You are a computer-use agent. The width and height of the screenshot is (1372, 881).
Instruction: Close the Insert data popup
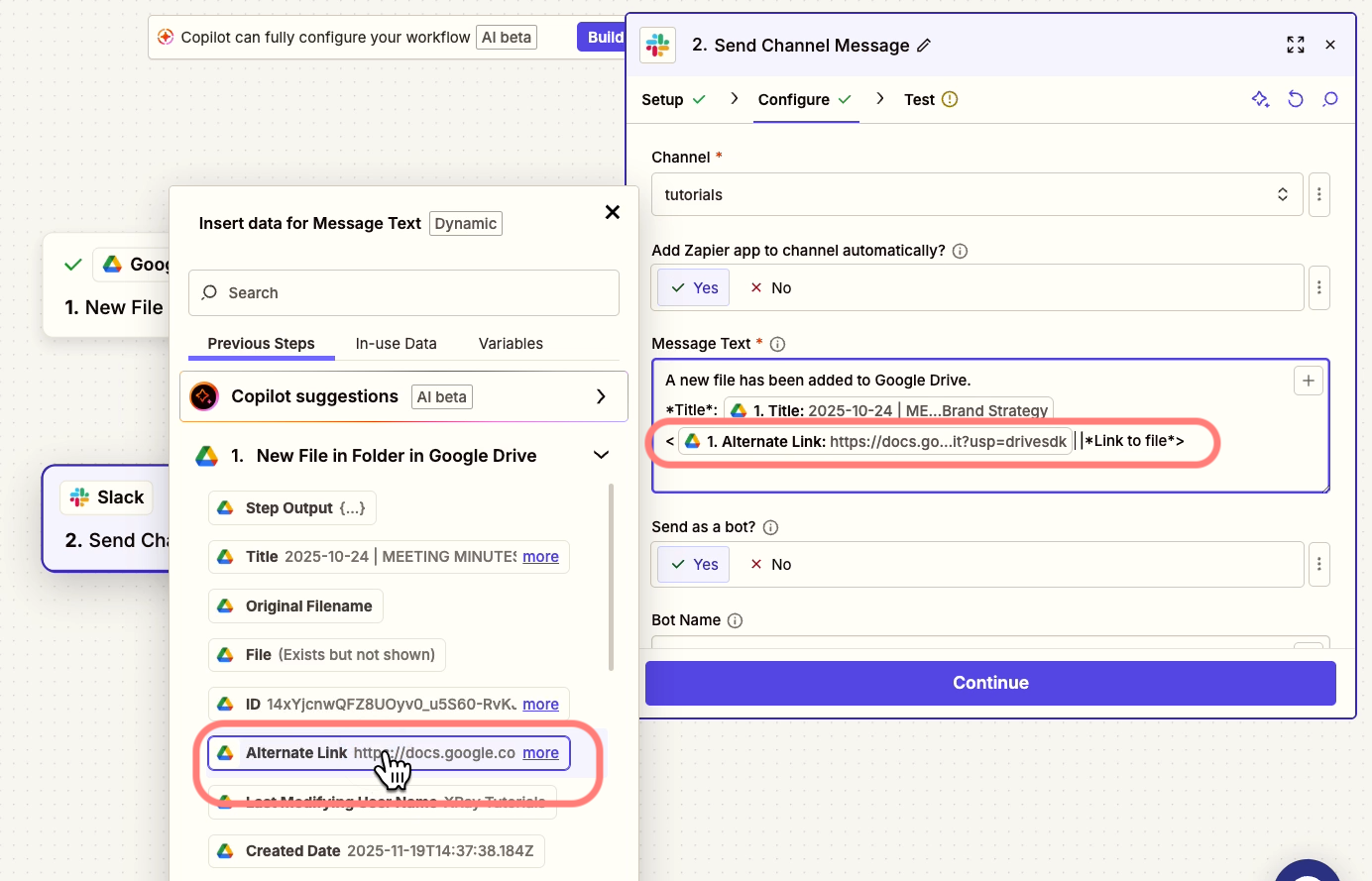(x=613, y=212)
